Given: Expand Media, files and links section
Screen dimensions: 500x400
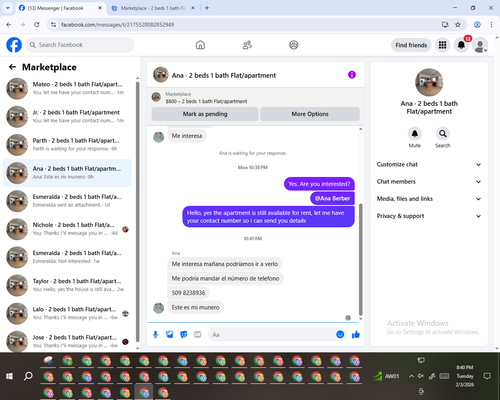Looking at the screenshot, I should click(429, 199).
